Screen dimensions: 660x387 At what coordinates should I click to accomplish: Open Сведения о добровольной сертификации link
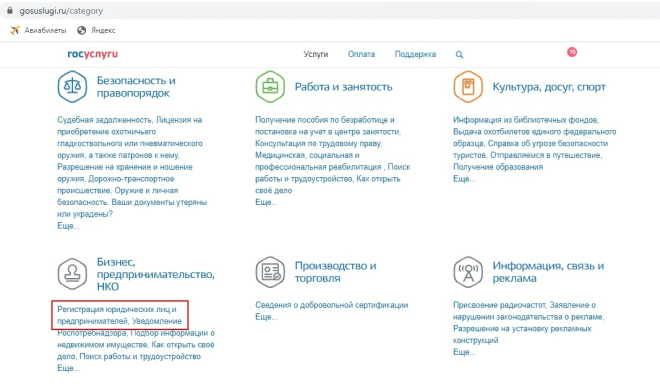332,305
